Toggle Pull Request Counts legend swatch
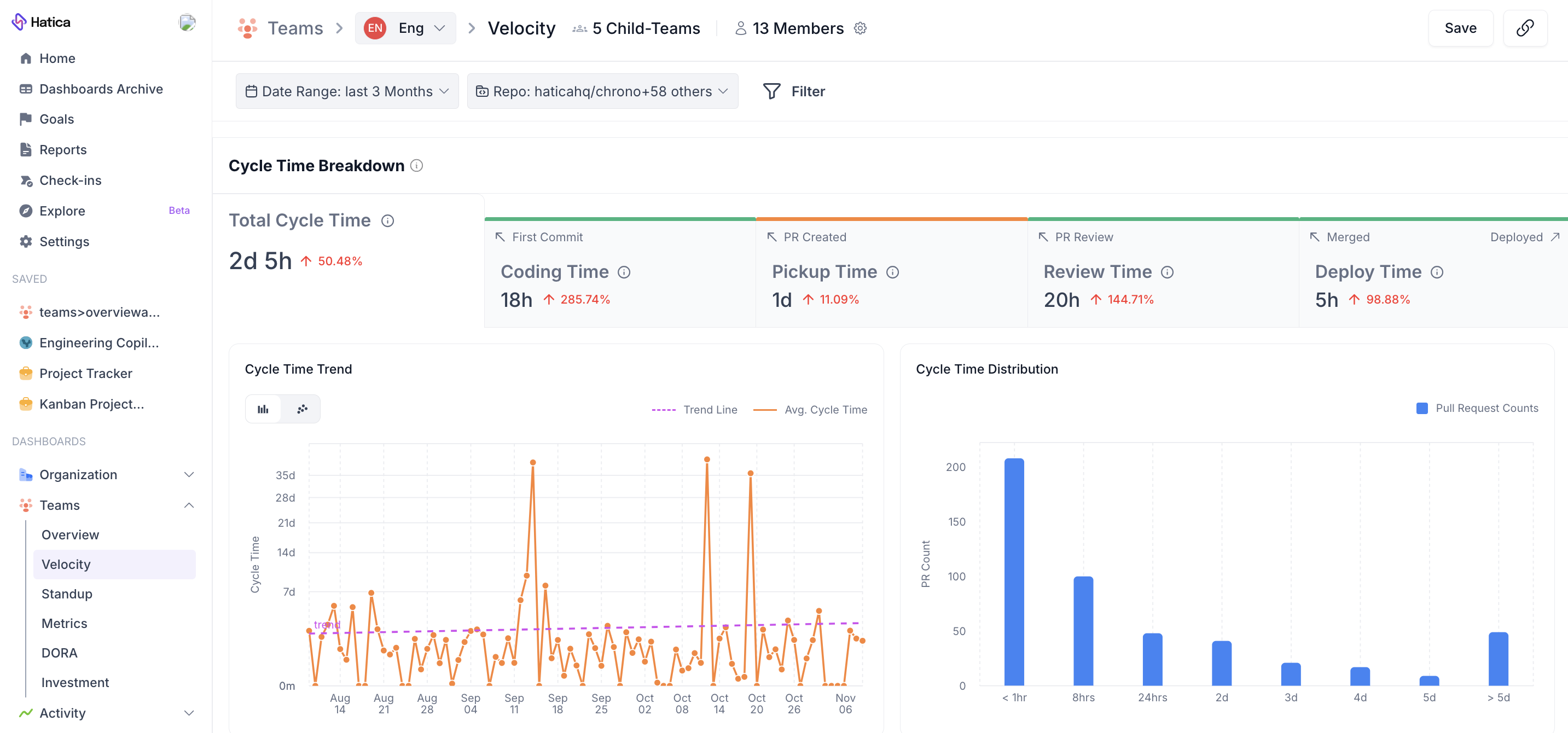This screenshot has width=1568, height=733. pyautogui.click(x=1422, y=408)
